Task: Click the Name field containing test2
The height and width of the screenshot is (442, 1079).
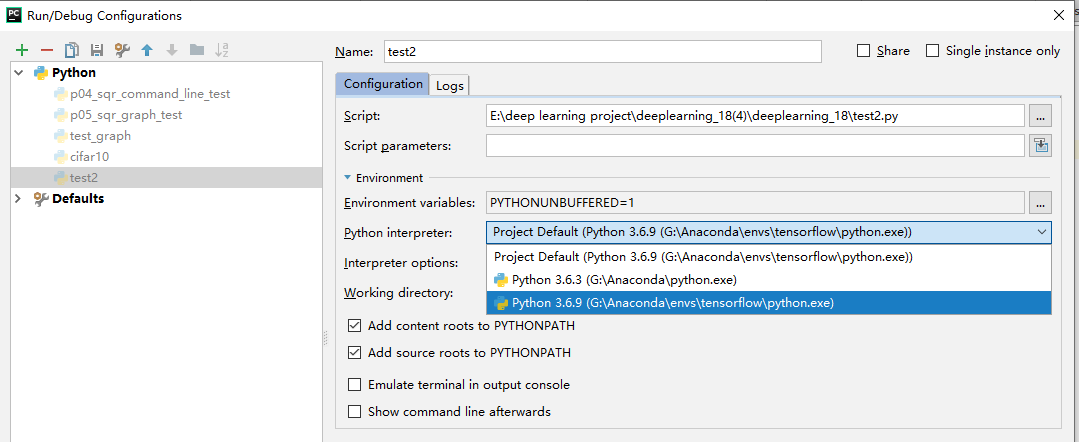Action: click(x=603, y=51)
